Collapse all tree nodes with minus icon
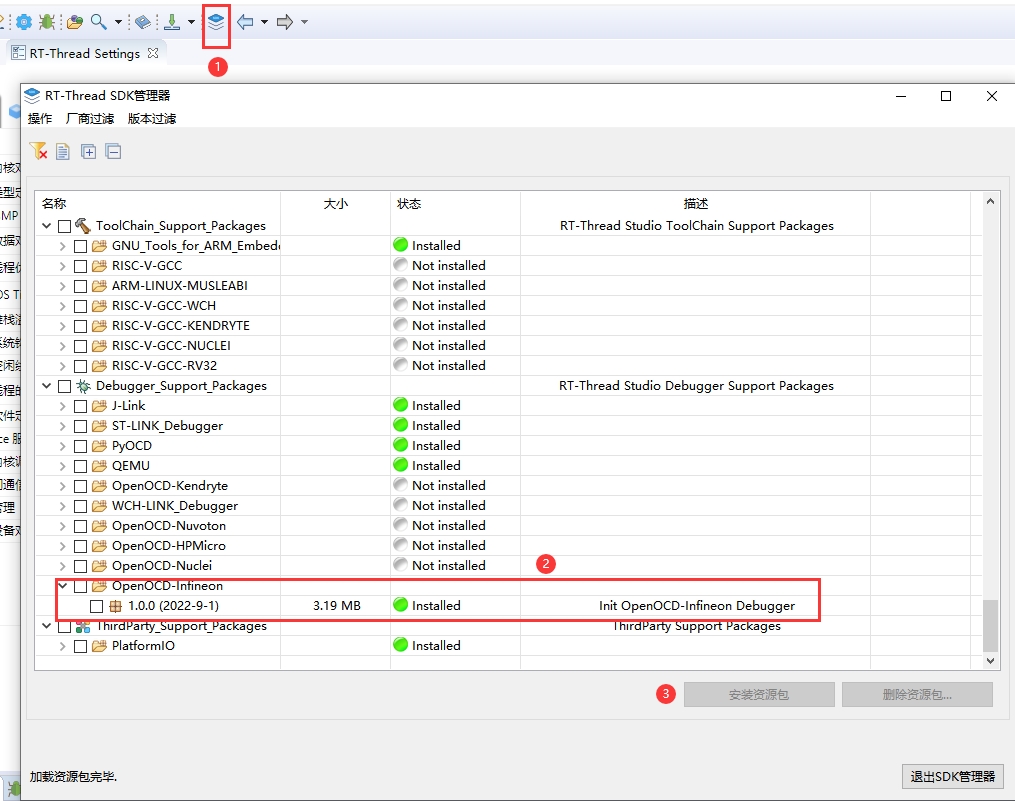Screen dimensions: 1015x801 tap(113, 151)
